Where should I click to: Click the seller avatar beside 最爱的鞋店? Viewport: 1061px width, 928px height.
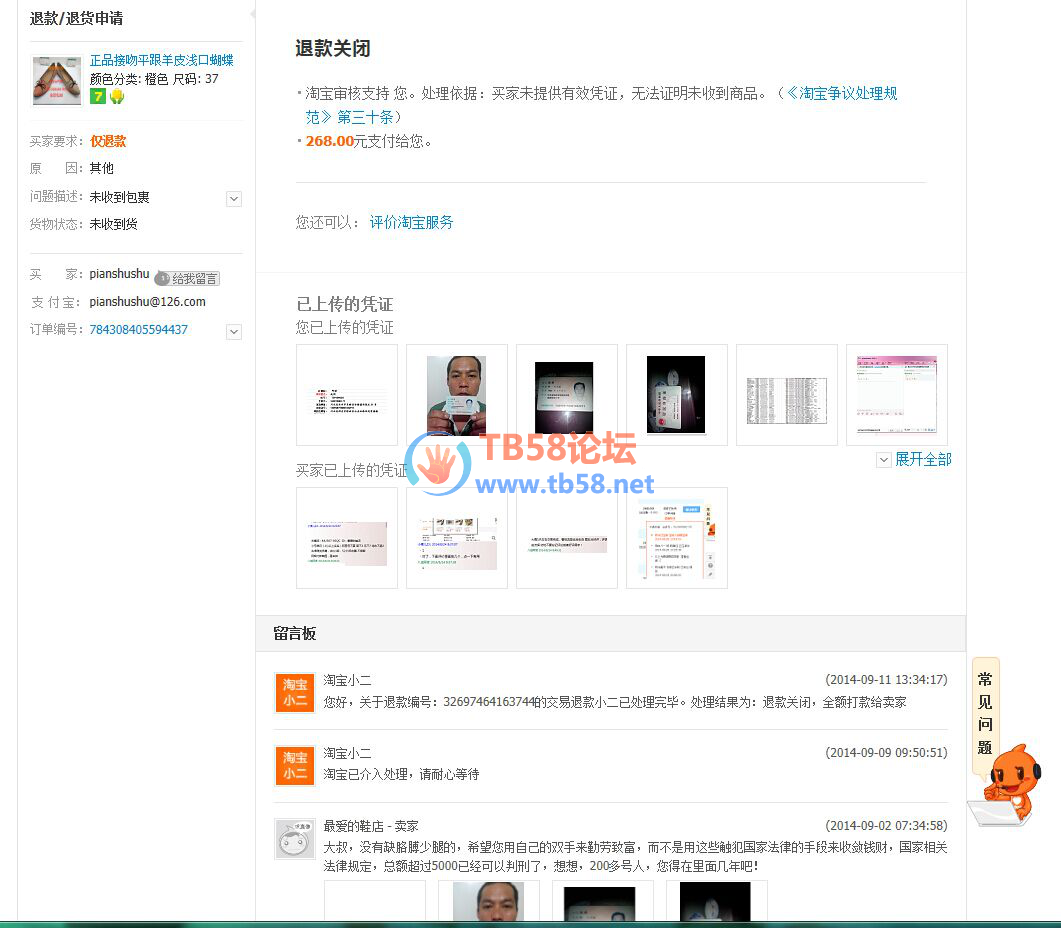click(295, 839)
